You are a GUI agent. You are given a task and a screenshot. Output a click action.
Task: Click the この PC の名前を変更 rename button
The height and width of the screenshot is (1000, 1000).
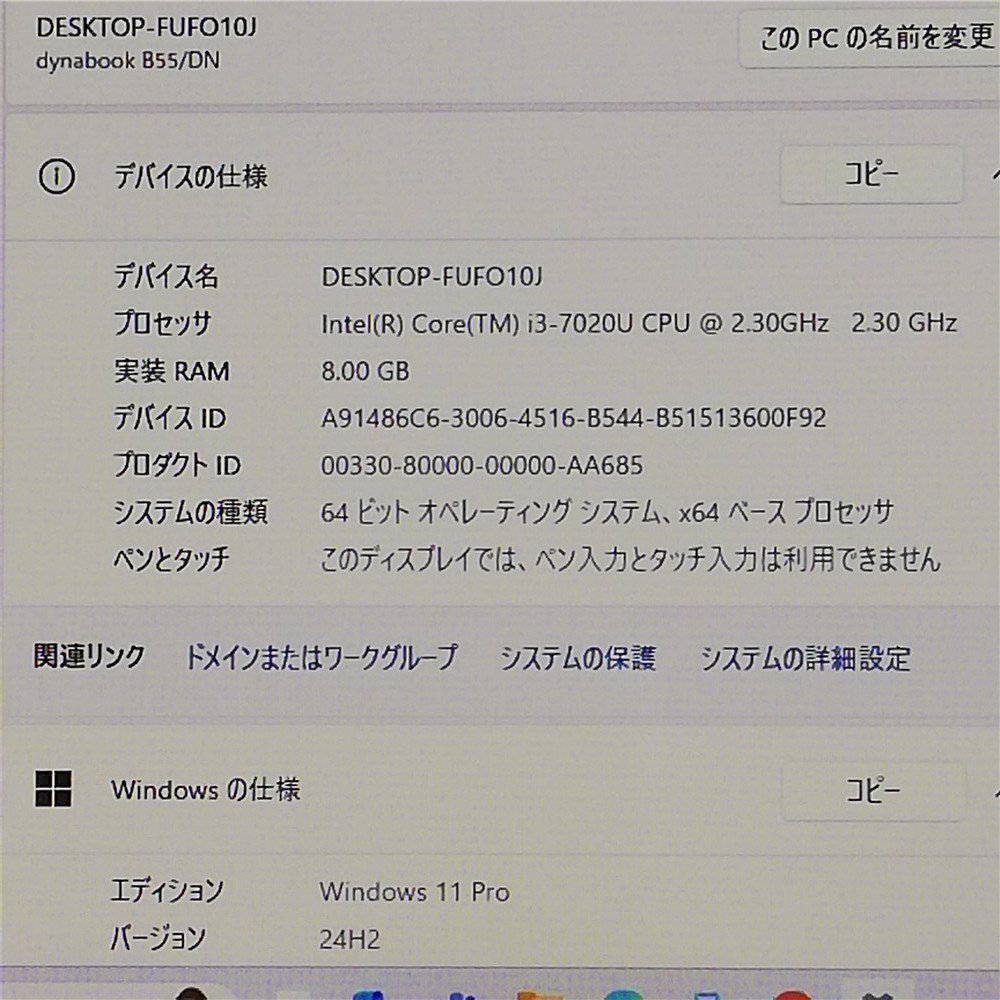(x=870, y=39)
